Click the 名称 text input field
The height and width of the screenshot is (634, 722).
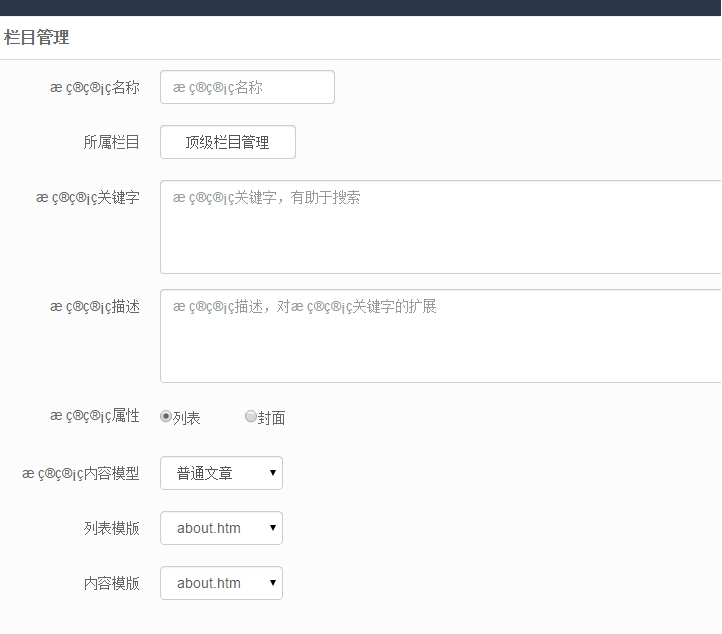[x=247, y=87]
